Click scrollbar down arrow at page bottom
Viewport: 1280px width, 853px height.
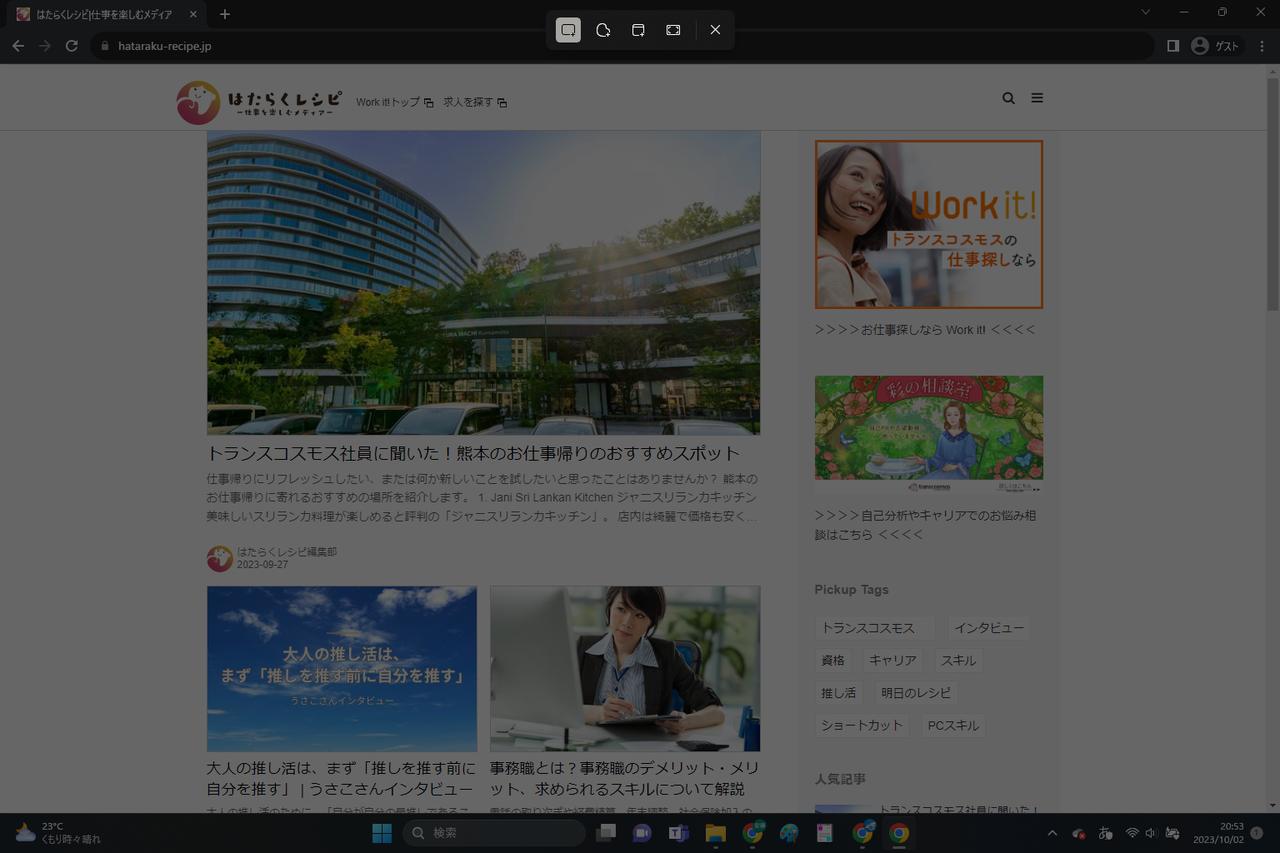coord(1272,806)
